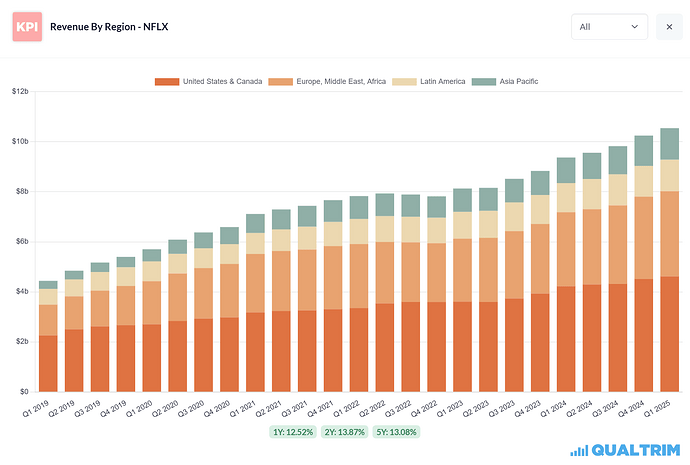Click the Q1 2024 Asia Pacific bar segment
Viewport: 690px width, 465px height.
coord(566,170)
